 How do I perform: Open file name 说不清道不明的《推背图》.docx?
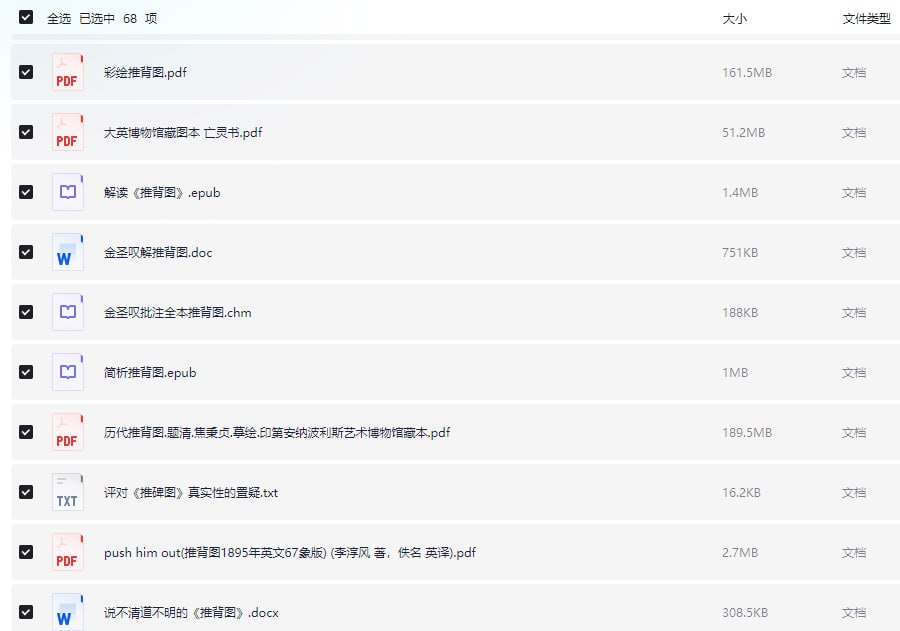tap(191, 613)
